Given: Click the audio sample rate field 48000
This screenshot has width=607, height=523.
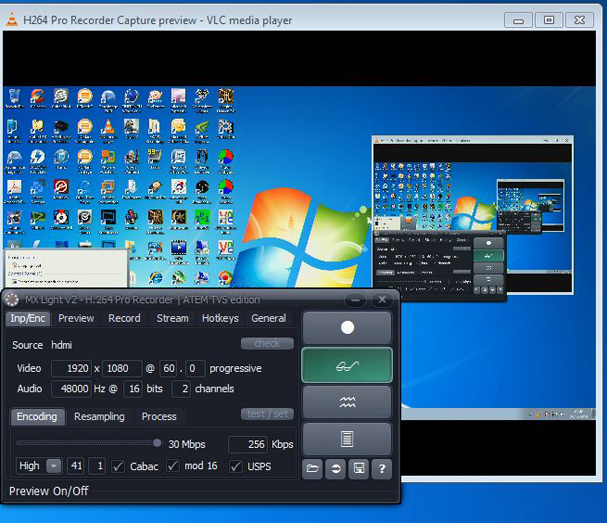Looking at the screenshot, I should 72,389.
